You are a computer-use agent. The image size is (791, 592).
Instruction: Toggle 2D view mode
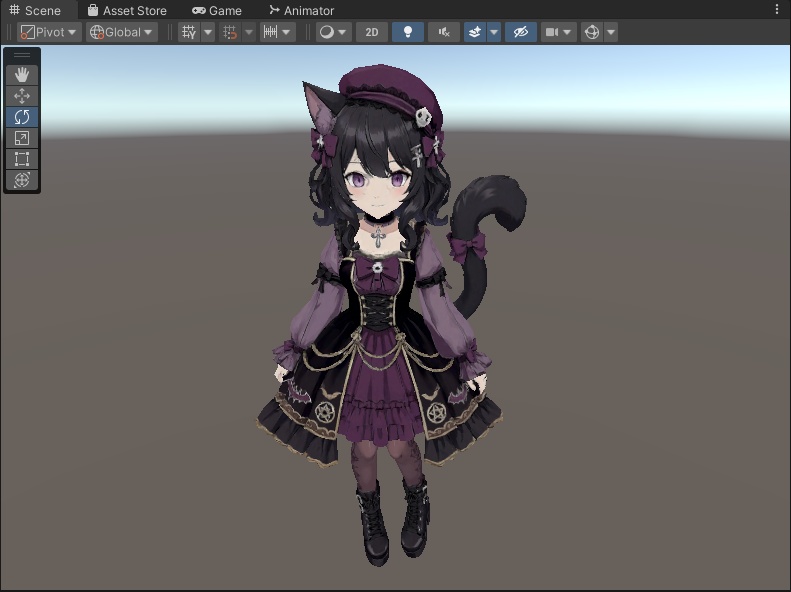pos(372,32)
